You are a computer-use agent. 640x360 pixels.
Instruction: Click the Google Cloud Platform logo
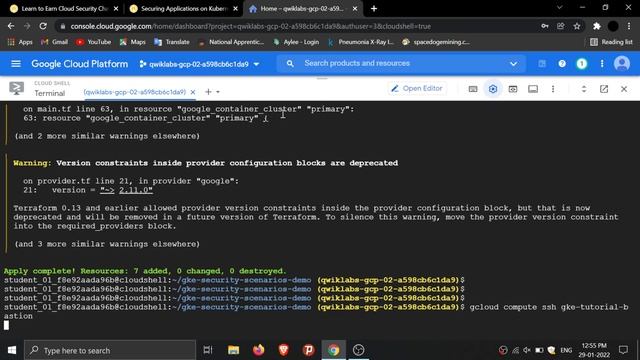(80, 64)
